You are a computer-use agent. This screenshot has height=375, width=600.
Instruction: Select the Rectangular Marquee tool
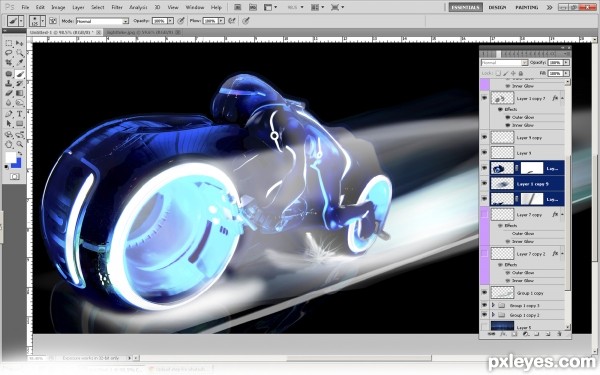8,43
